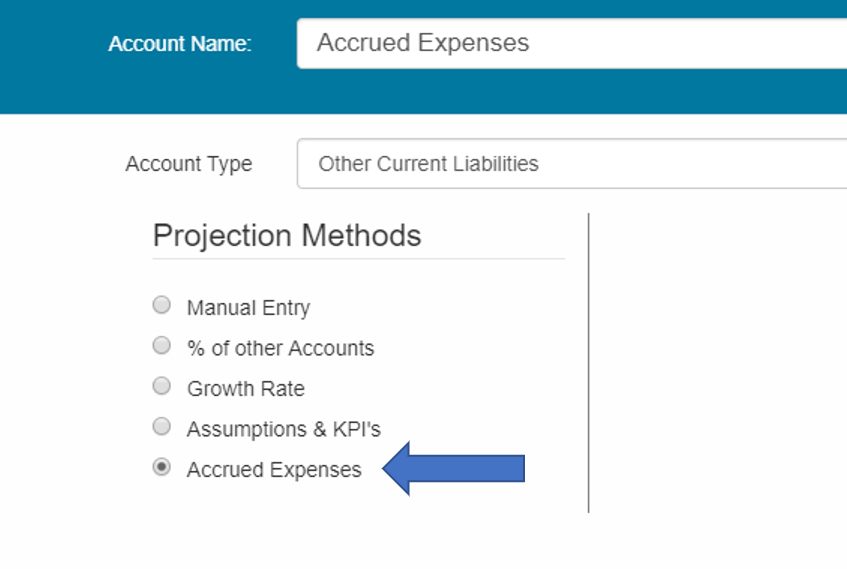Click the Projection Methods heading
This screenshot has width=847, height=569.
(x=287, y=235)
